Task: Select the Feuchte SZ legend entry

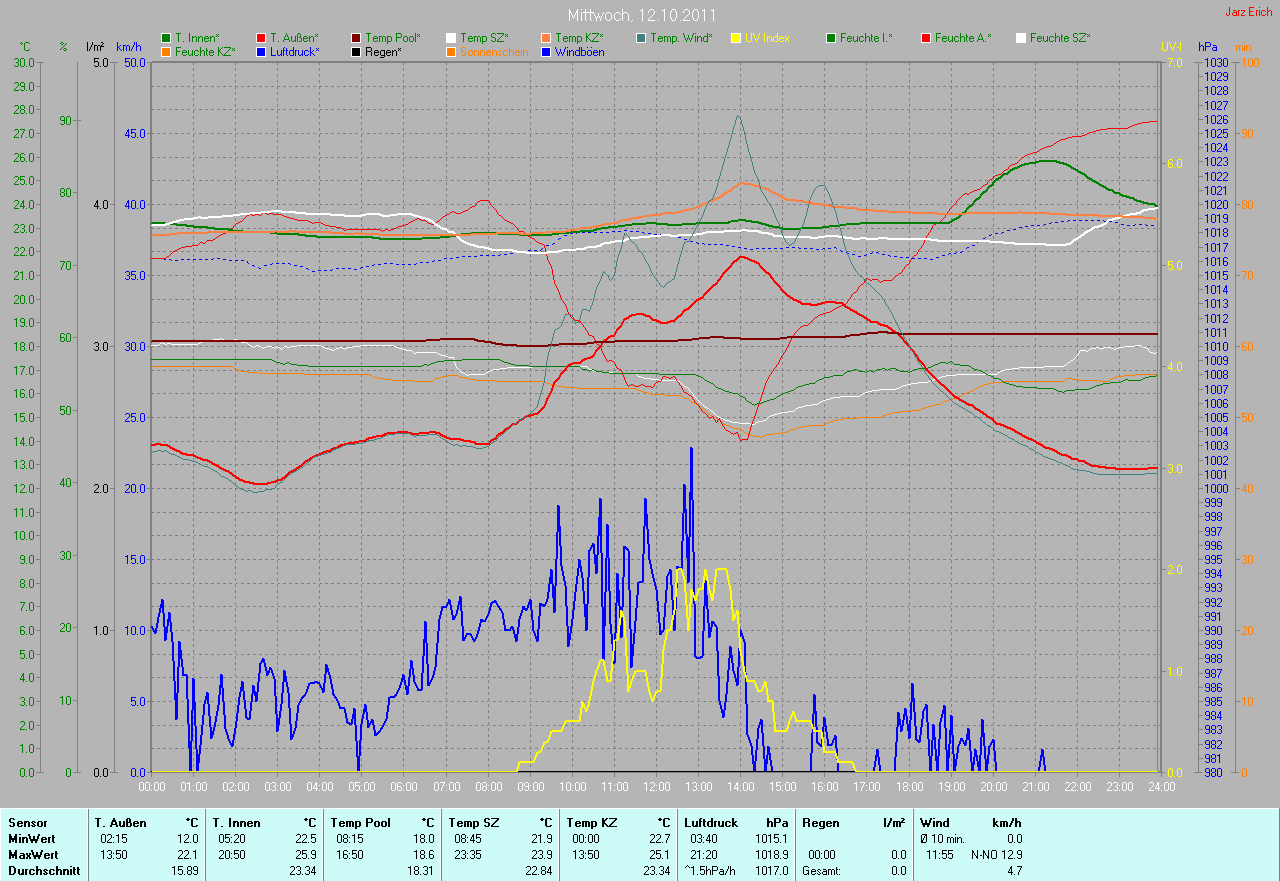Action: click(1059, 38)
